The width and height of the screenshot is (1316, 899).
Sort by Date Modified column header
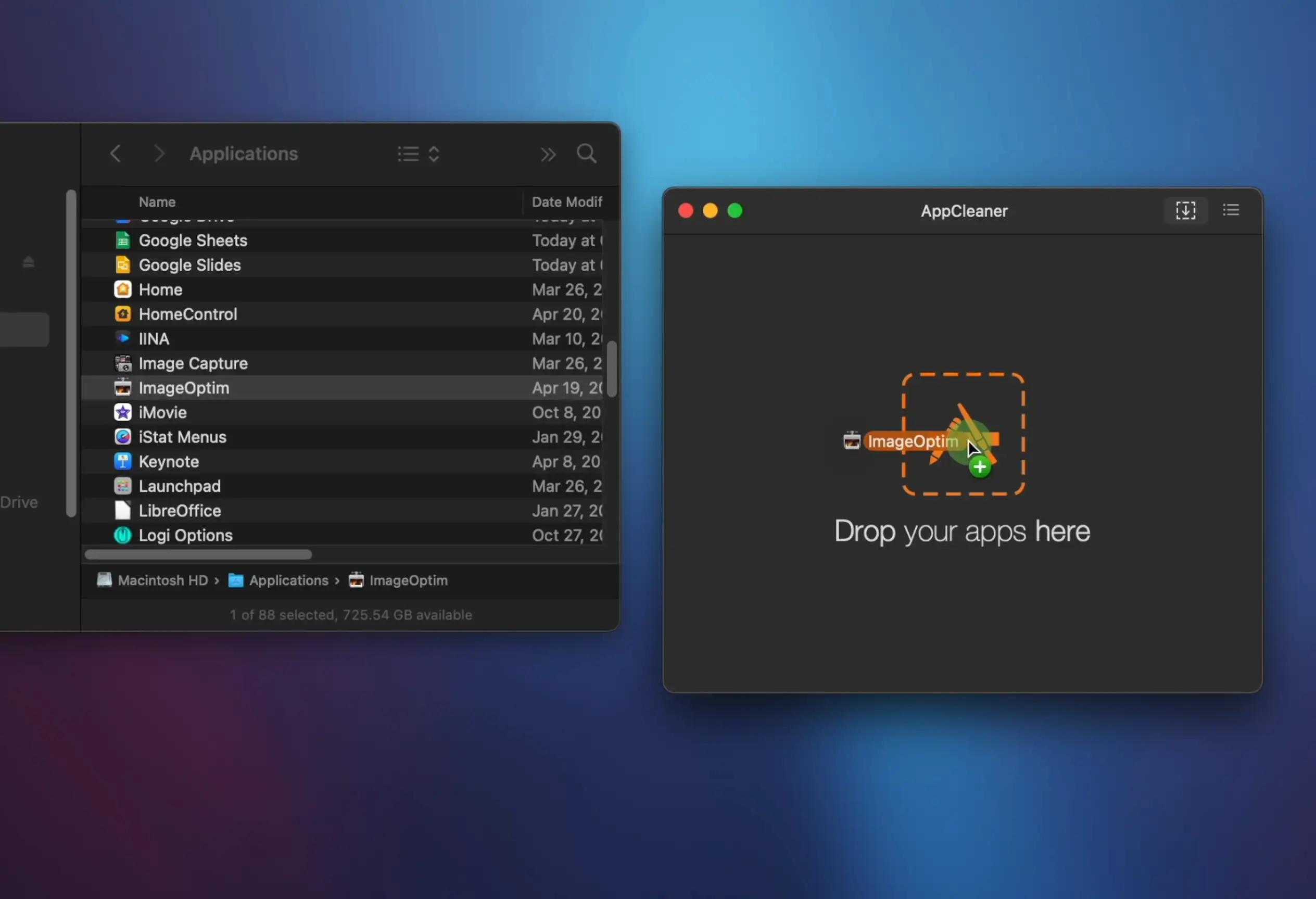point(567,202)
